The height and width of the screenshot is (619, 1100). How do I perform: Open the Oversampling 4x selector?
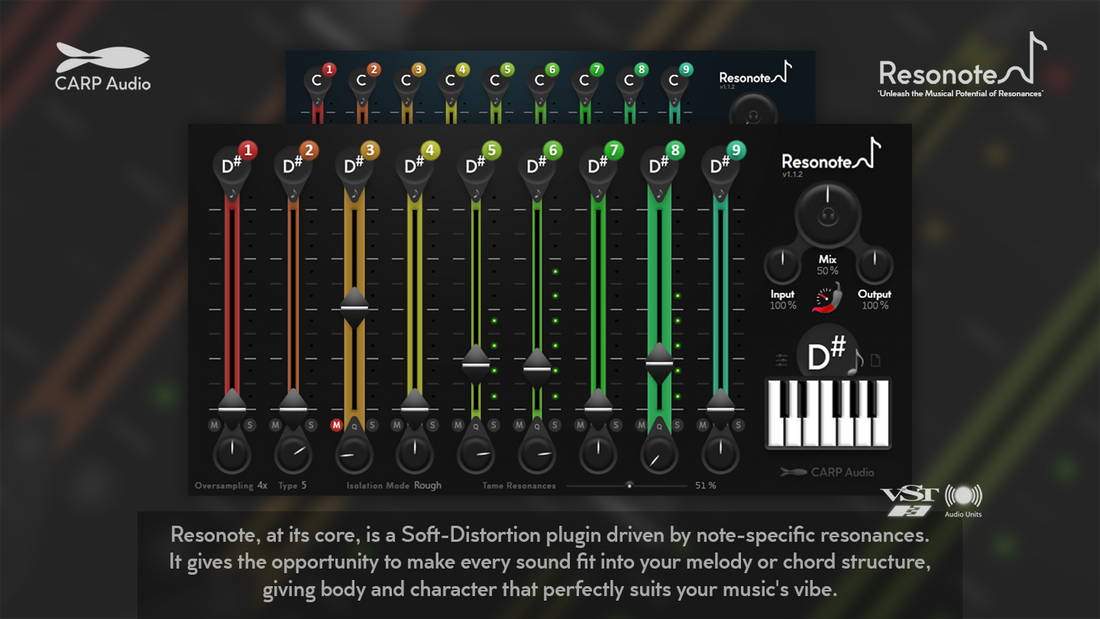[x=261, y=486]
